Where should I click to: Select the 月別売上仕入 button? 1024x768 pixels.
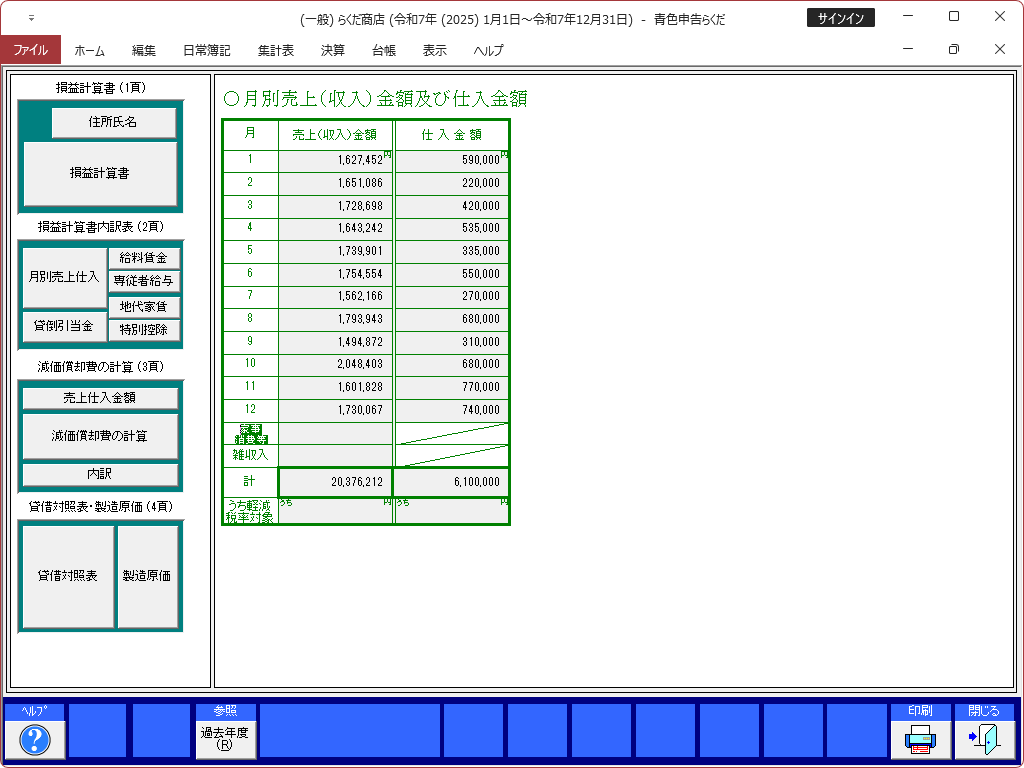(63, 277)
